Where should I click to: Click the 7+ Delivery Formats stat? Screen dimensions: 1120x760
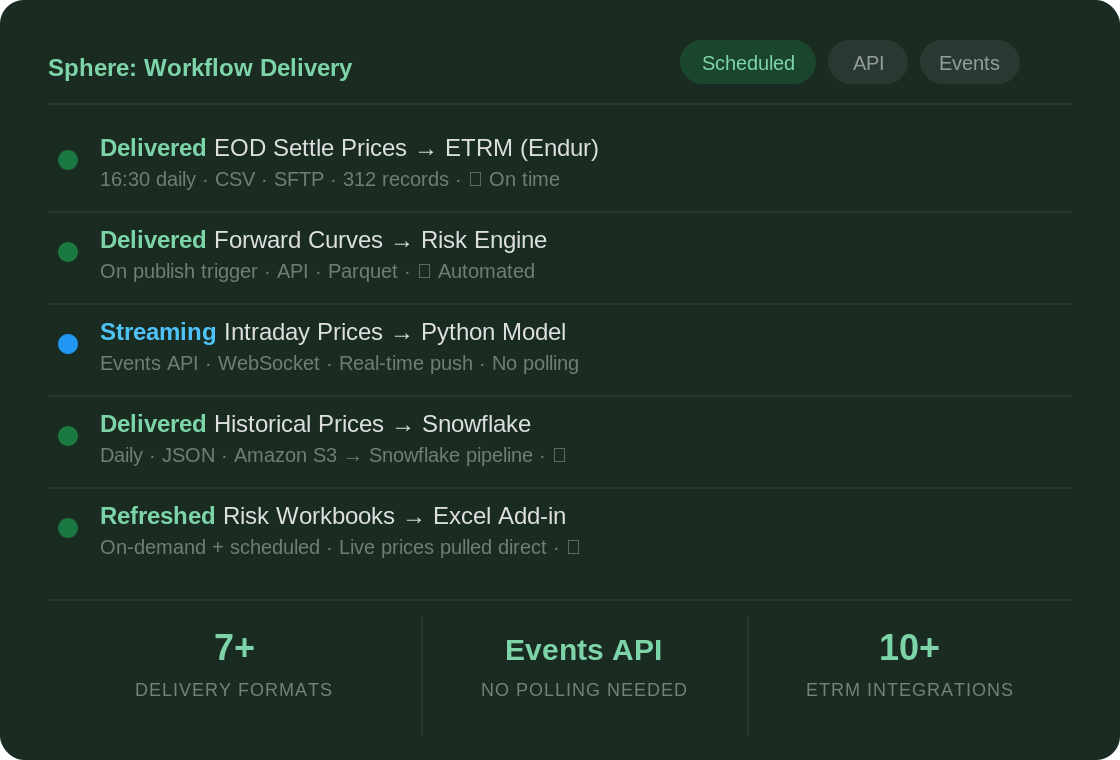click(234, 665)
